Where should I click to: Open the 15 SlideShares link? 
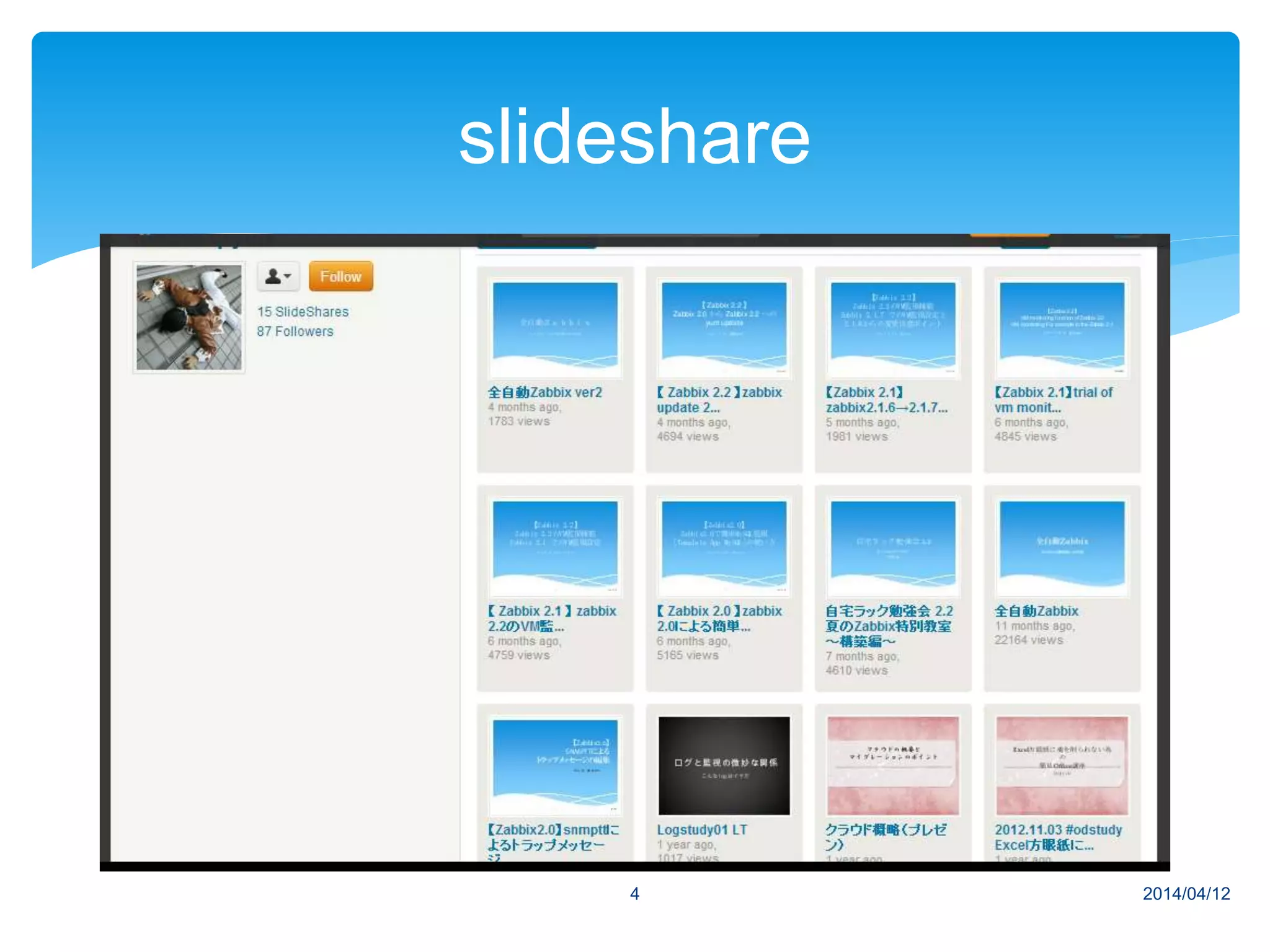click(x=303, y=312)
